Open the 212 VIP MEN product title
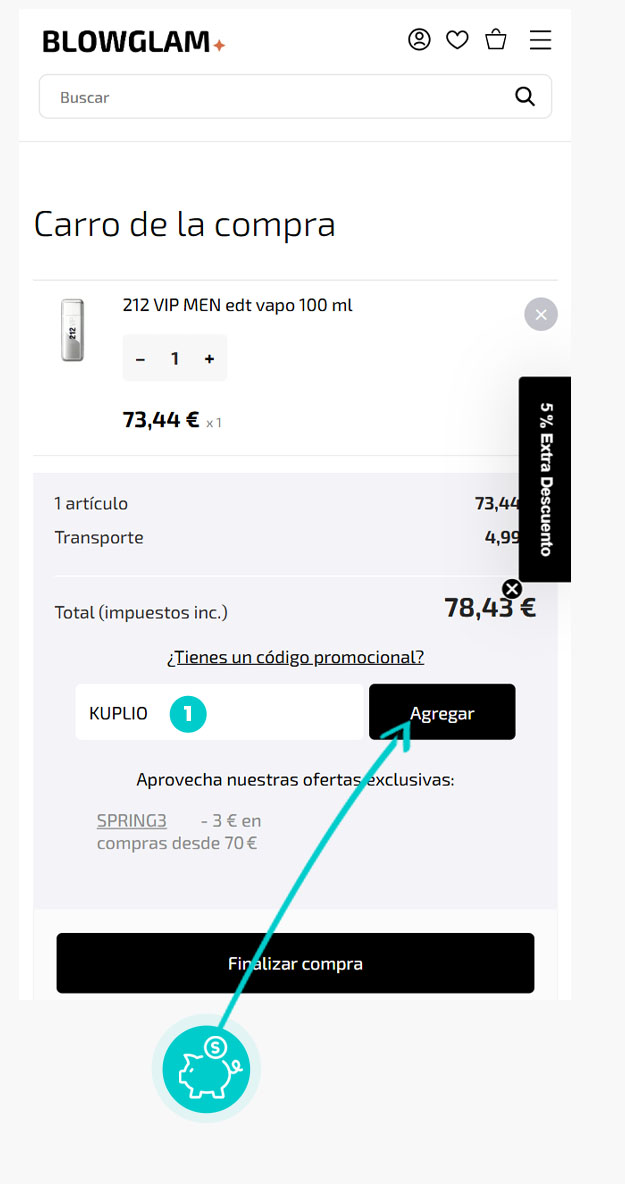 (238, 305)
